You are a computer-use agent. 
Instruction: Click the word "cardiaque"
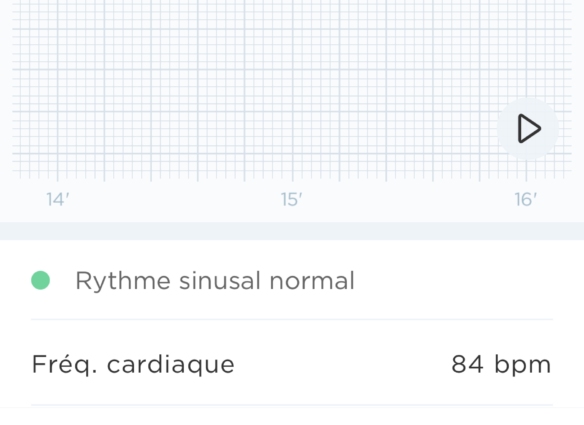tap(171, 365)
